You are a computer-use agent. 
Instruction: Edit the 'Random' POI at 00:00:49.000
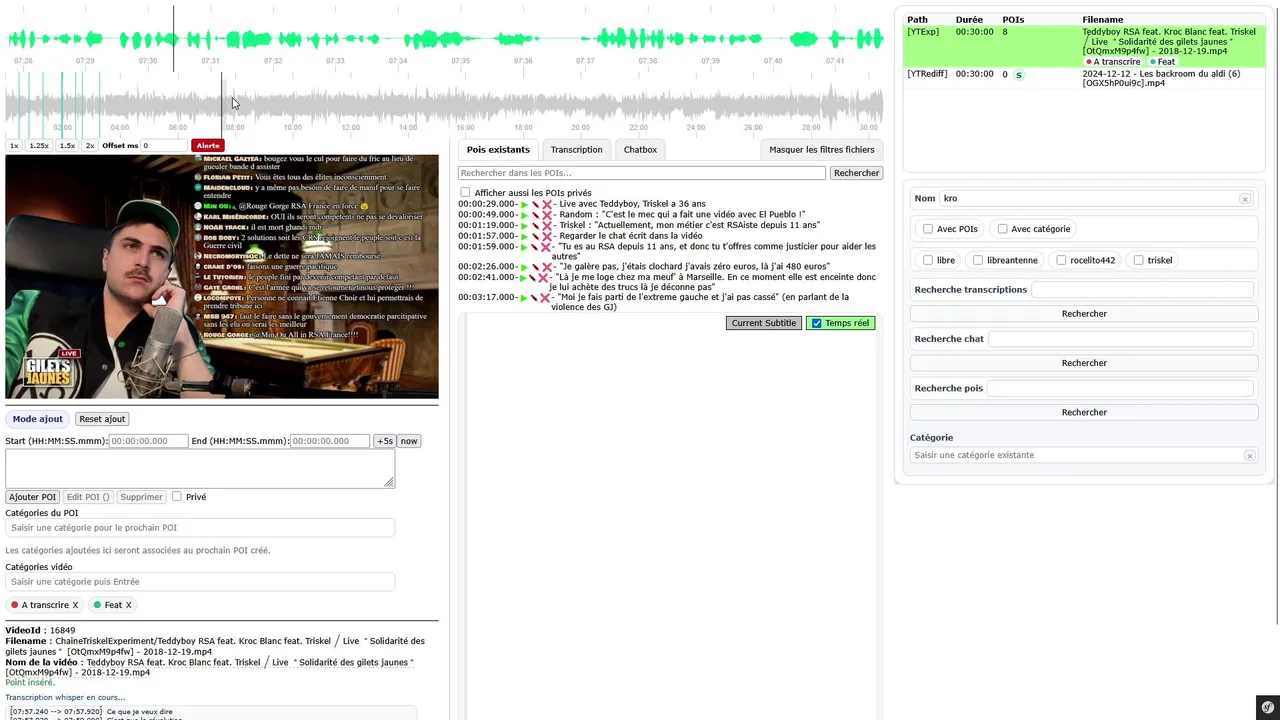pyautogui.click(x=536, y=215)
